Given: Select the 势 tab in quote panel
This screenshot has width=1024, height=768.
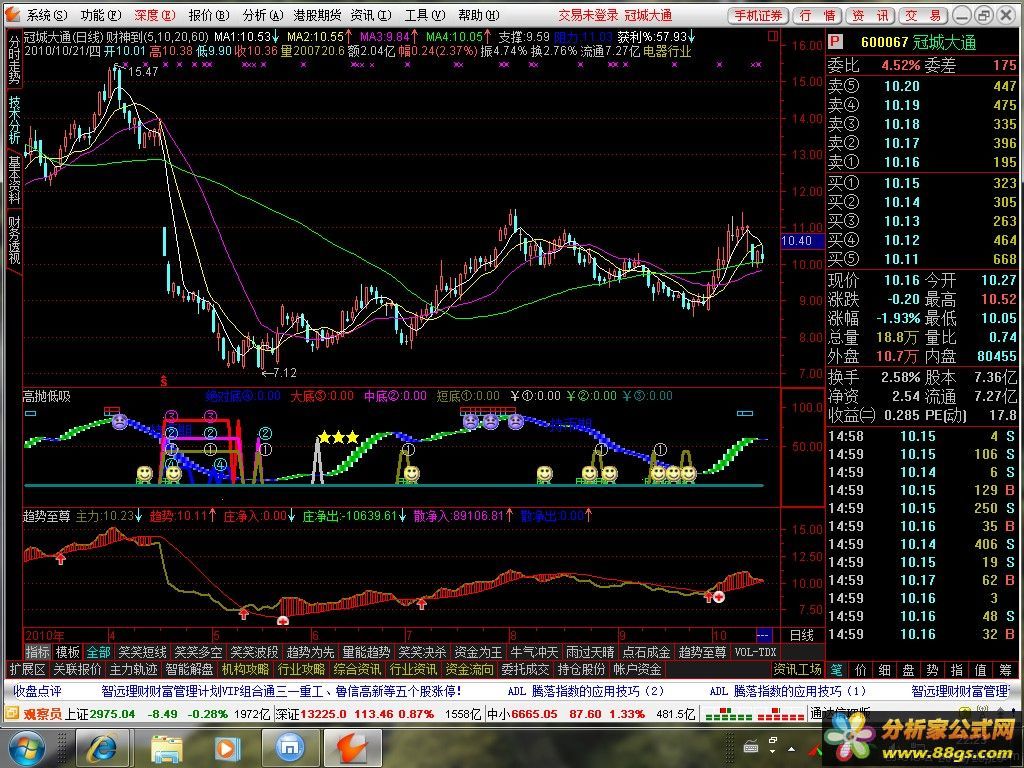Looking at the screenshot, I should click(x=932, y=669).
